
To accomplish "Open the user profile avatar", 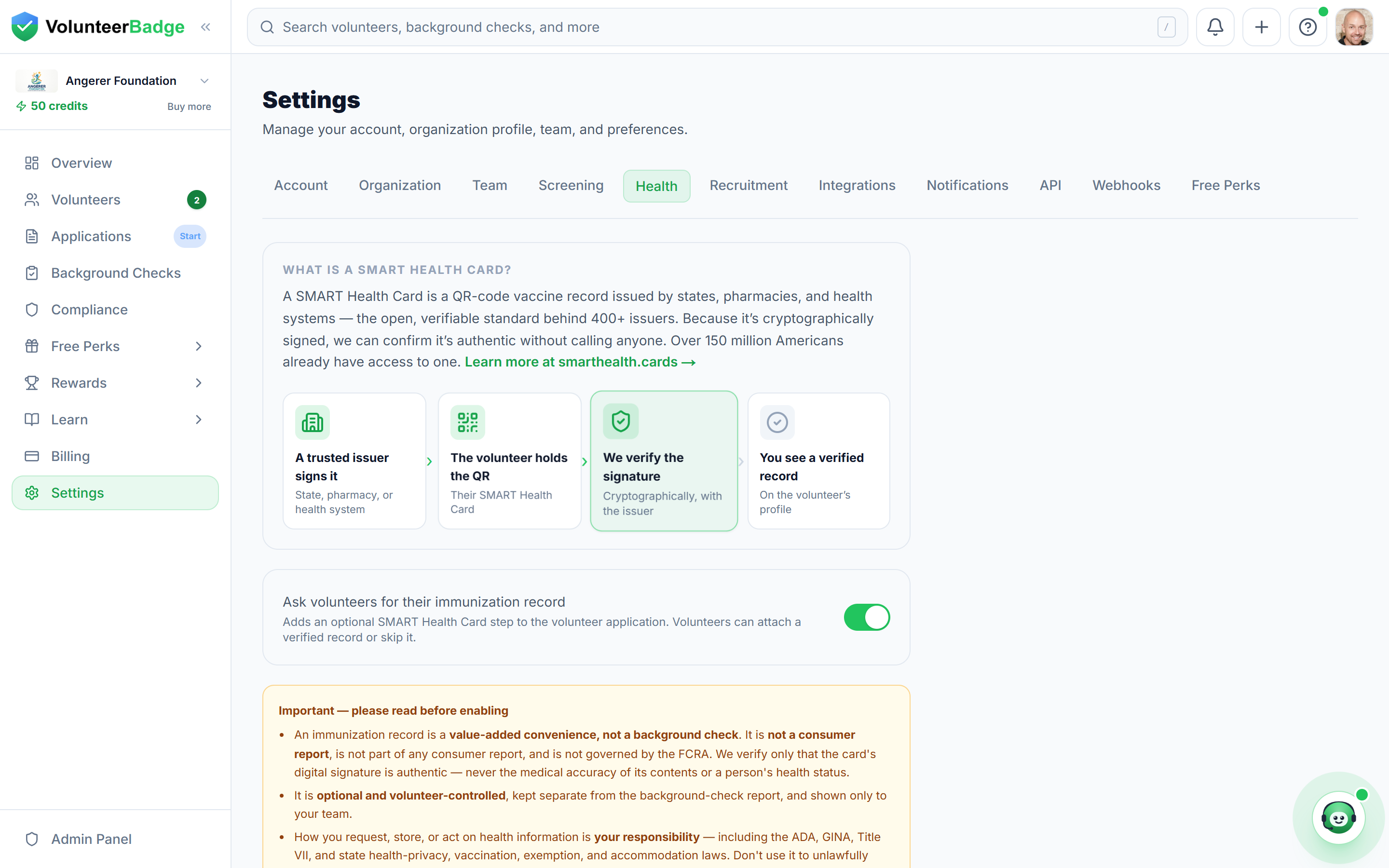I will 1354,27.
